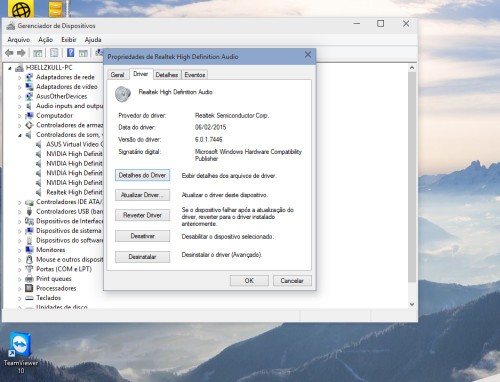Click the Realtek speaker icon in Properties dialog

[x=123, y=94]
